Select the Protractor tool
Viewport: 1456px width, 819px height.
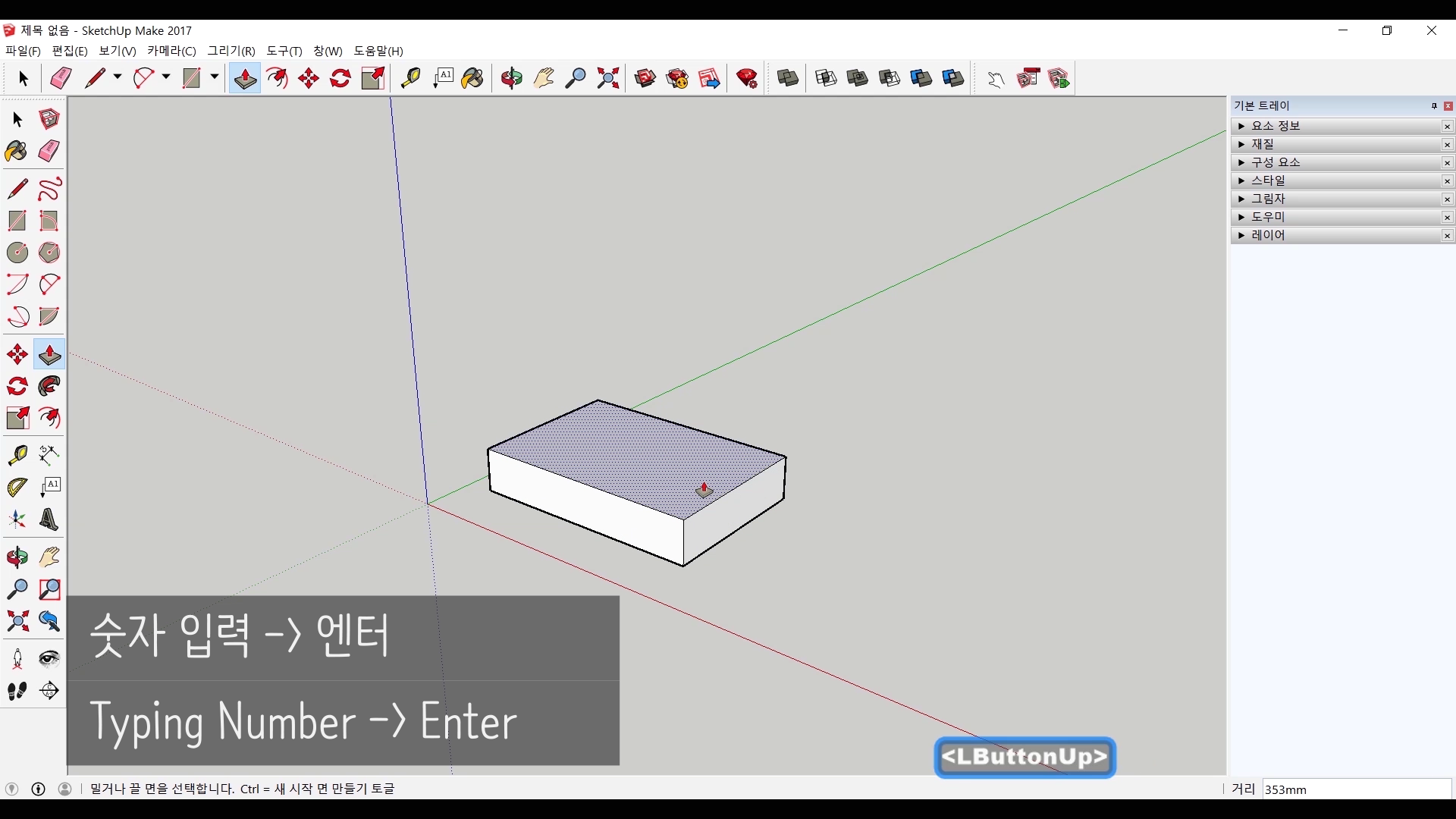point(17,487)
